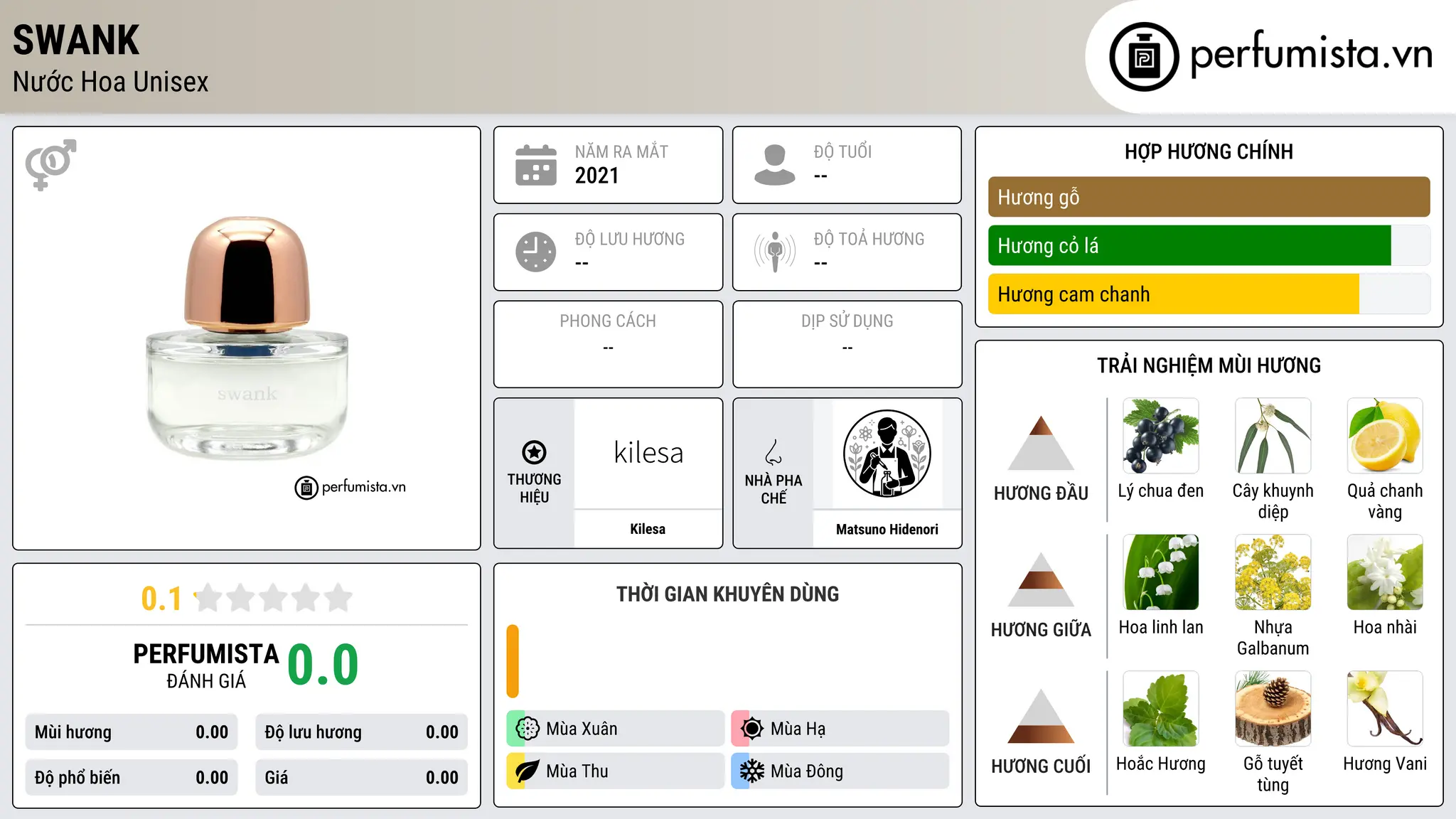Click the Độ phổ biến score row
Viewport: 1456px width, 819px height.
(132, 778)
